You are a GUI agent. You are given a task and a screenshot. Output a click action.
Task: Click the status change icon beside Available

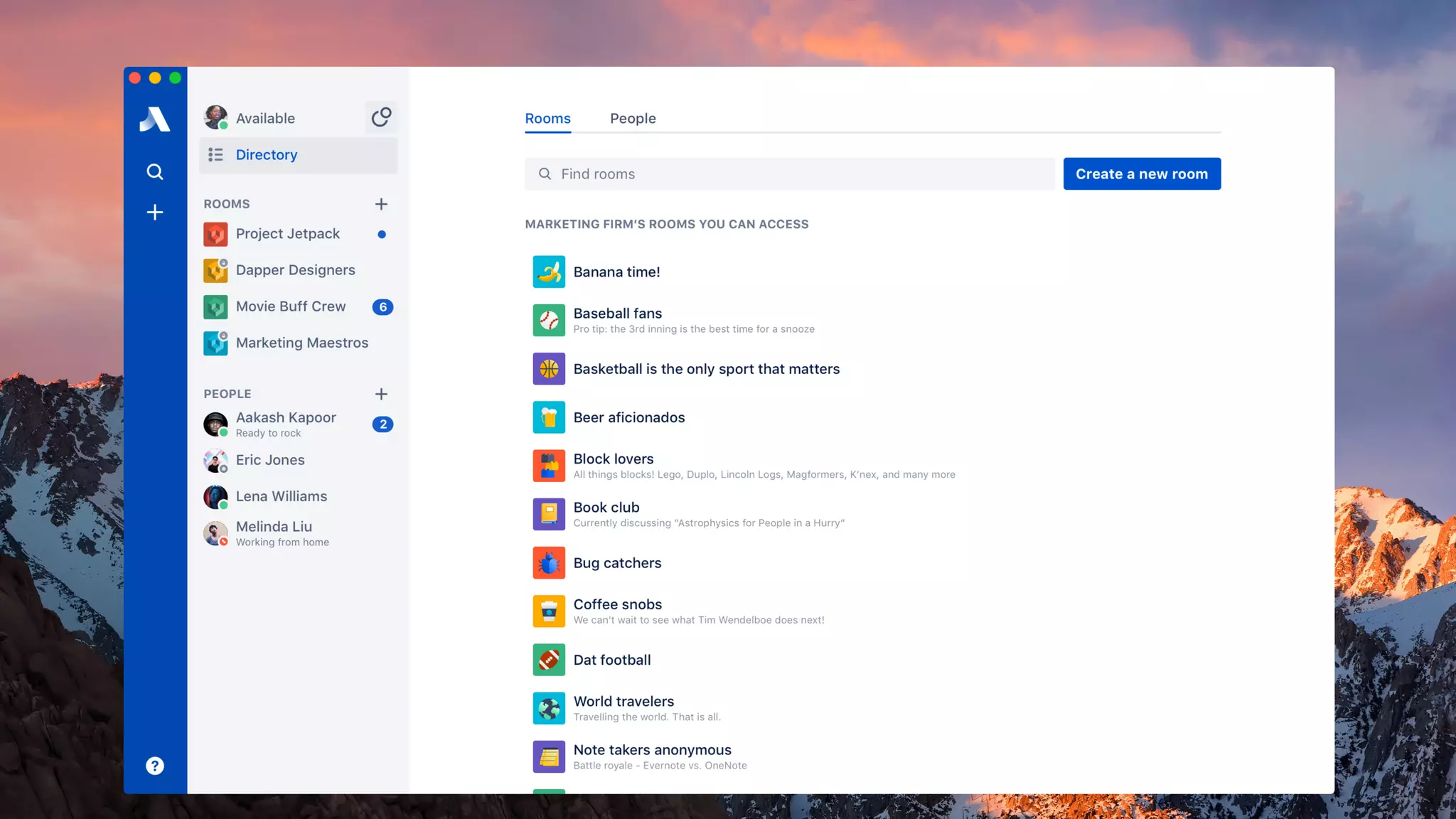tap(381, 117)
